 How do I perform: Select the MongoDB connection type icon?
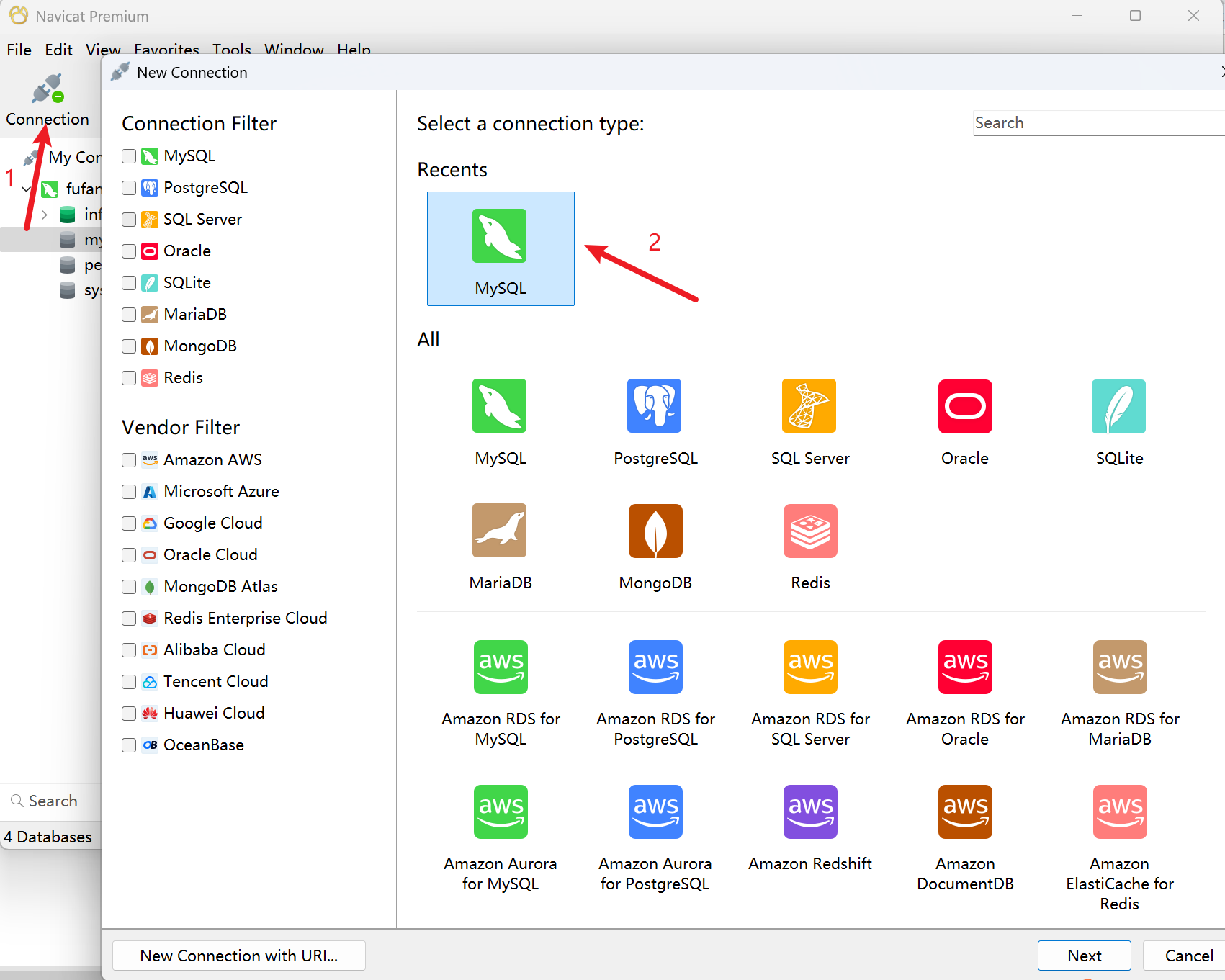coord(655,531)
